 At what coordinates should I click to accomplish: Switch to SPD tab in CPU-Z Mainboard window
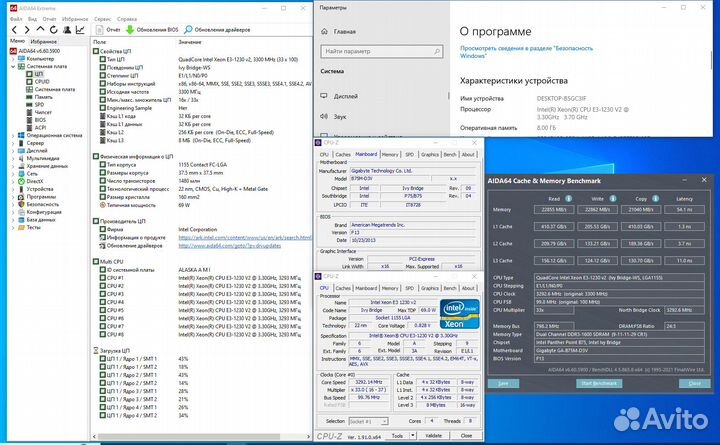click(410, 155)
